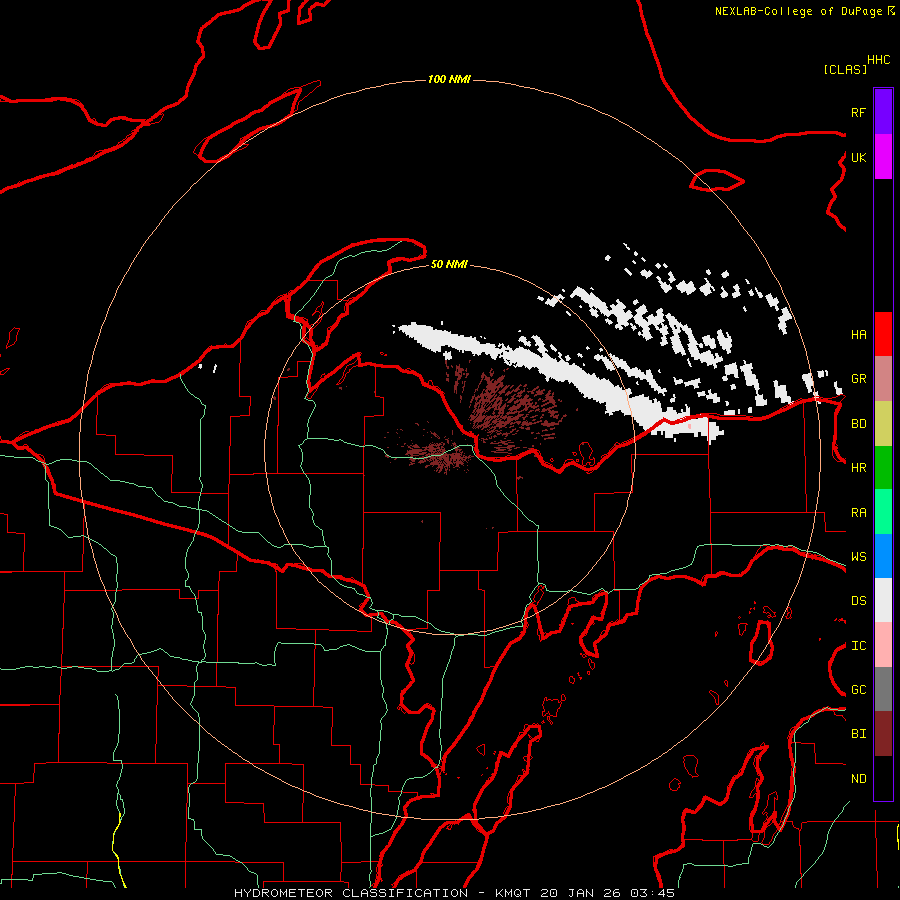The height and width of the screenshot is (900, 900).
Task: Select the DS white legend swatch
Action: click(x=883, y=600)
